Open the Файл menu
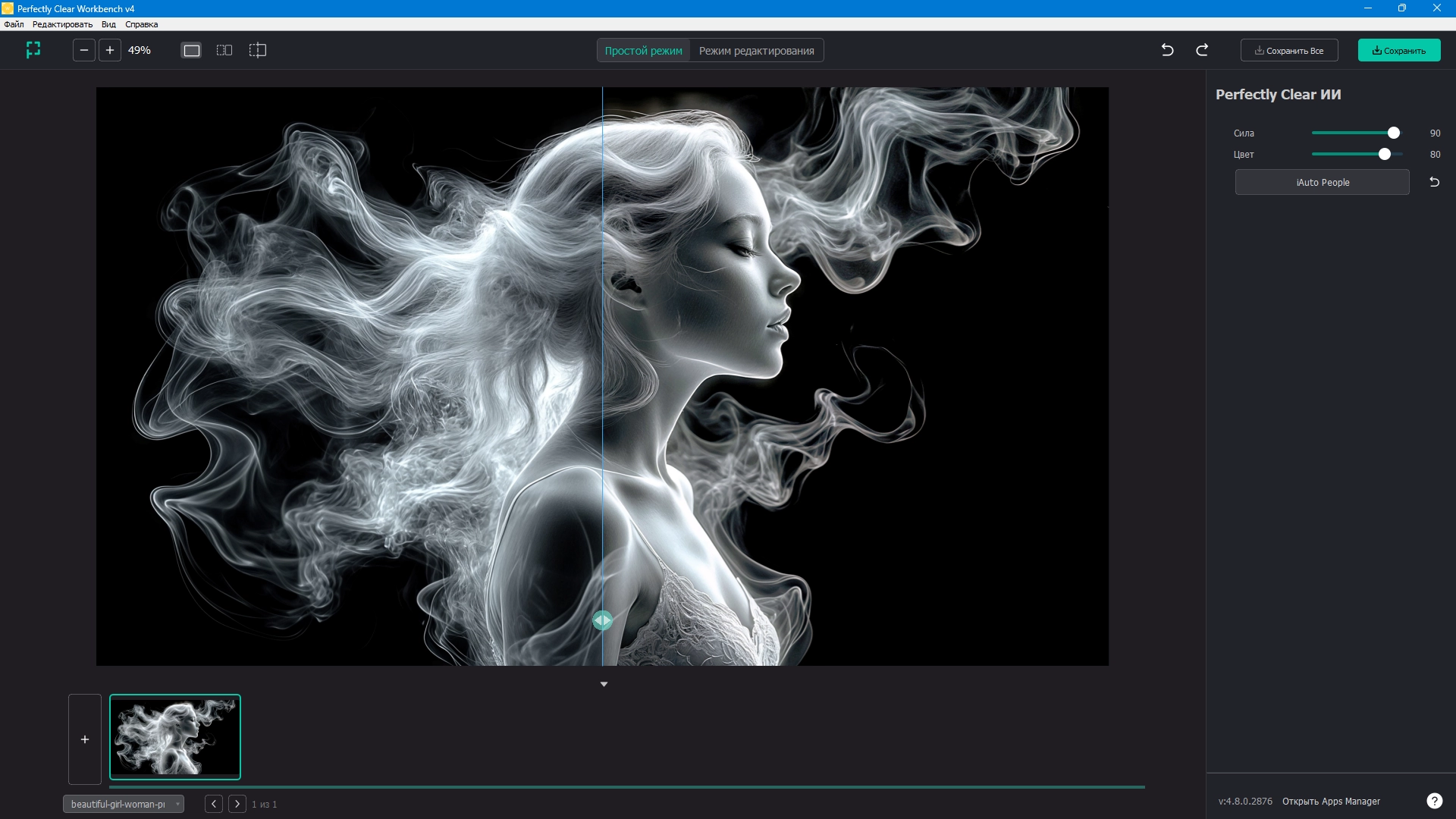This screenshot has height=819, width=1456. click(14, 24)
